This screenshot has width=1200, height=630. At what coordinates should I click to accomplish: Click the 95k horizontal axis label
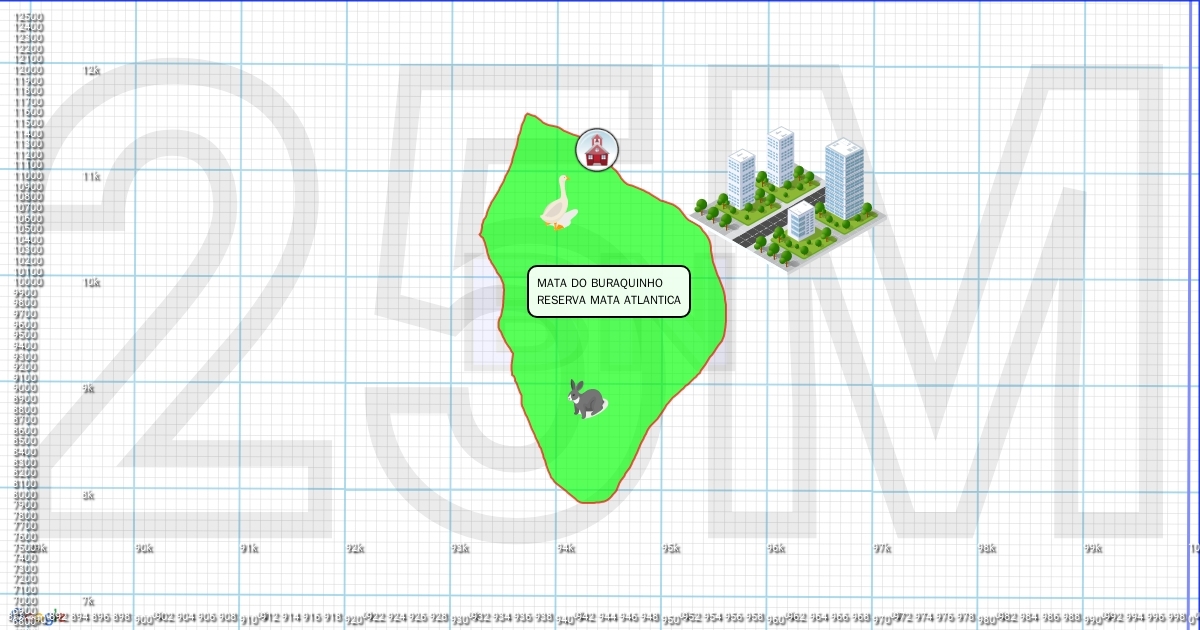coord(671,548)
